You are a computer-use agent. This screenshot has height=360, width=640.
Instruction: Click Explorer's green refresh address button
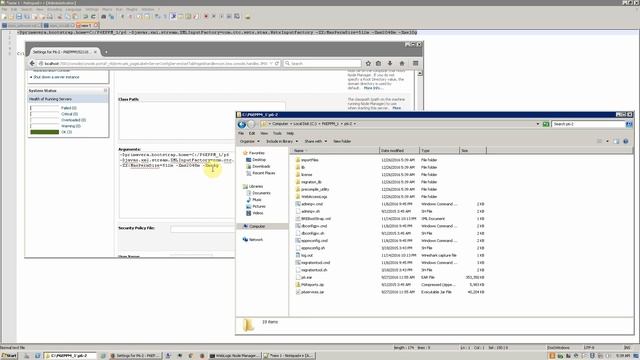coord(546,124)
